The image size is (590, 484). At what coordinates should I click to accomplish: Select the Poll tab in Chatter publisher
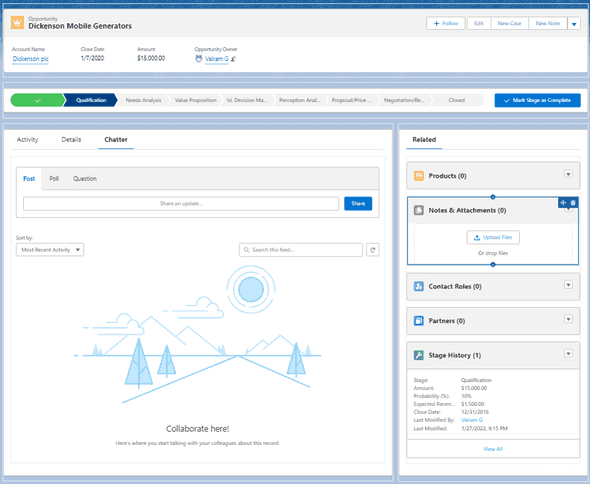coord(54,179)
